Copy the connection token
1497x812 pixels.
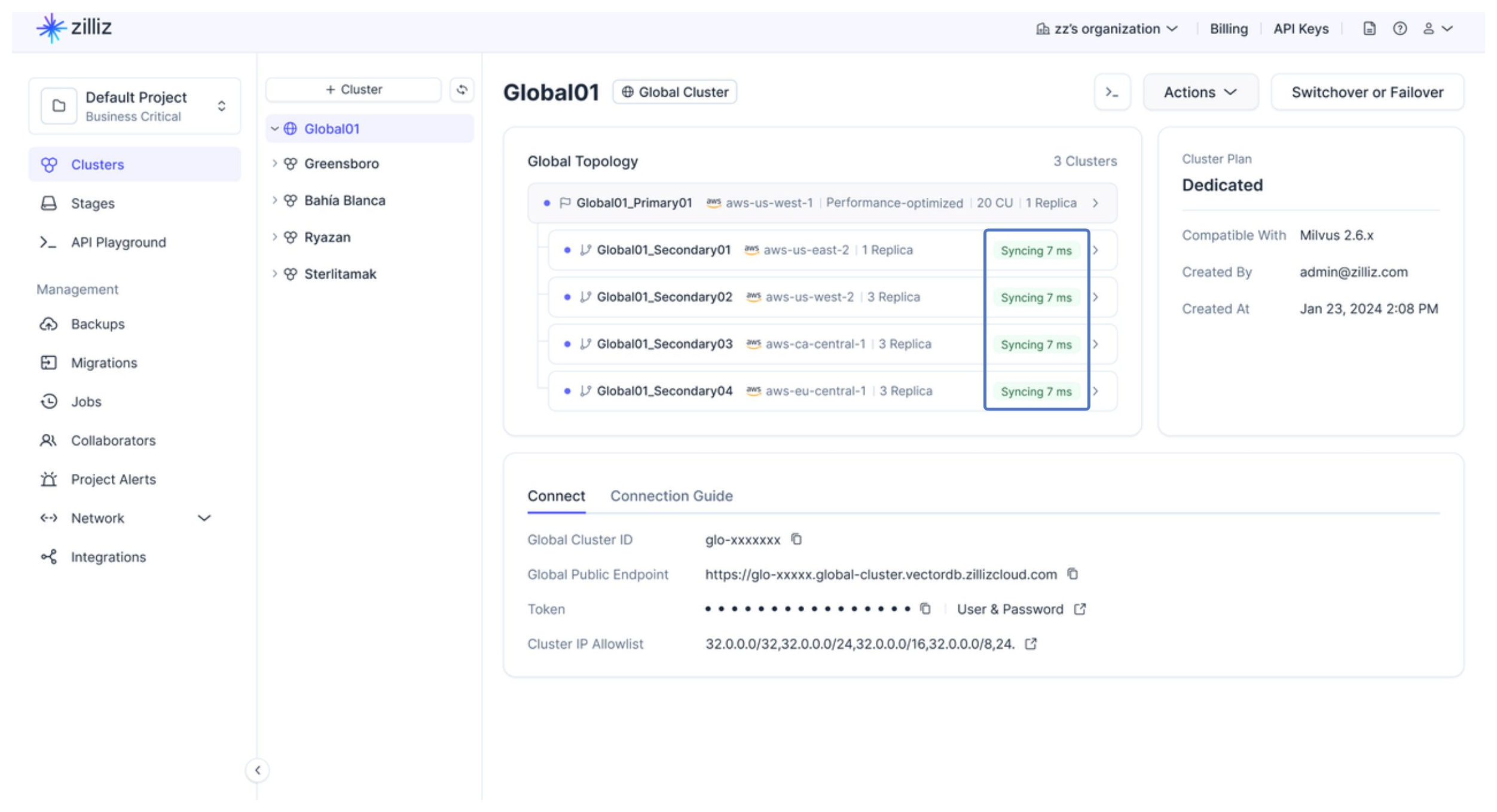pos(925,608)
